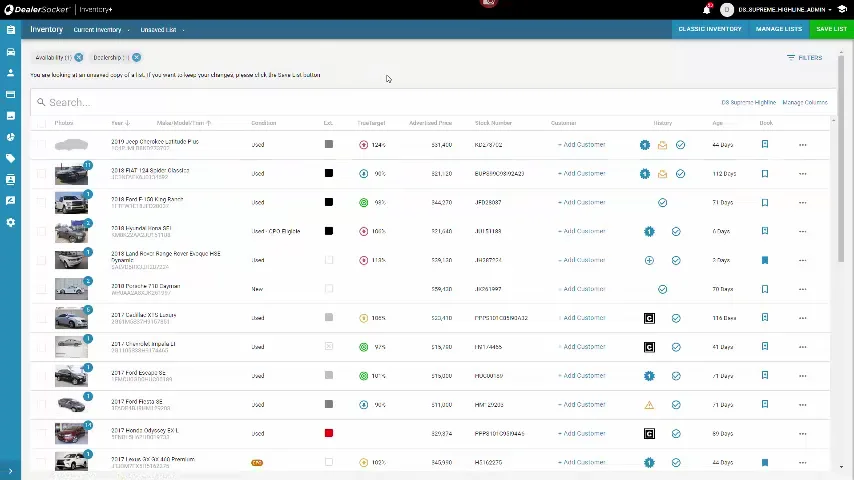Select the Porsche 718 Cayman row checkbox
Image resolution: width=854 pixels, height=480 pixels.
pos(41,289)
